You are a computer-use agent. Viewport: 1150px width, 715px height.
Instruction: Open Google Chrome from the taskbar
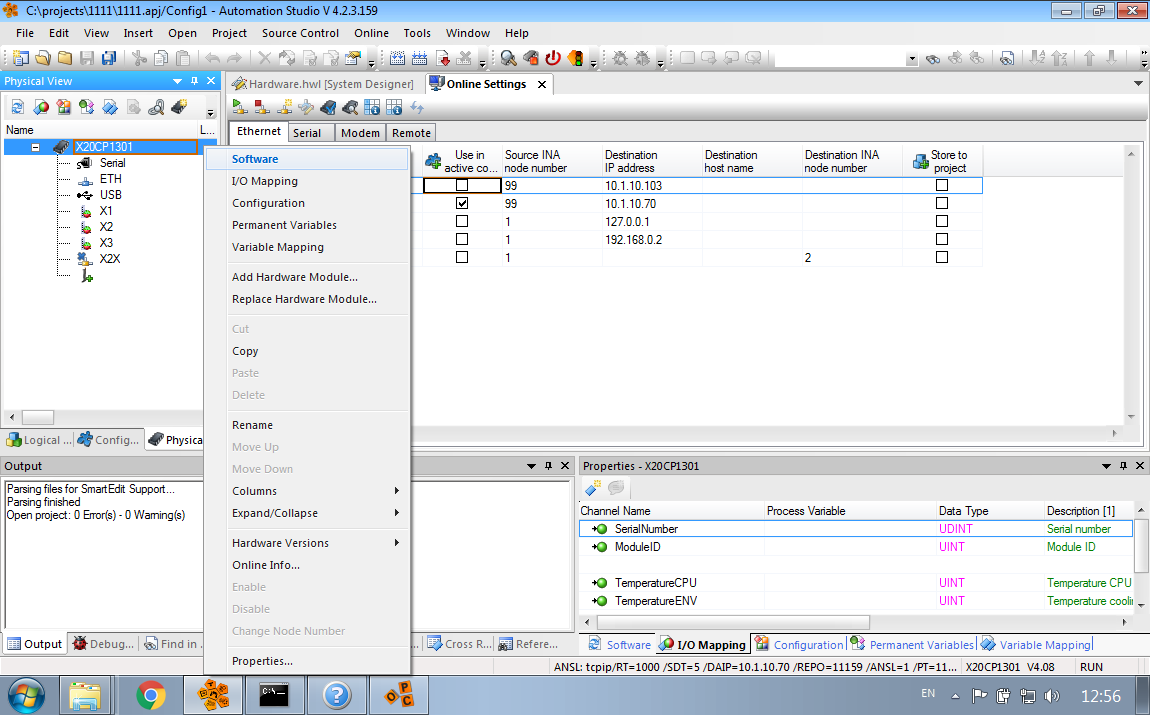(x=150, y=695)
